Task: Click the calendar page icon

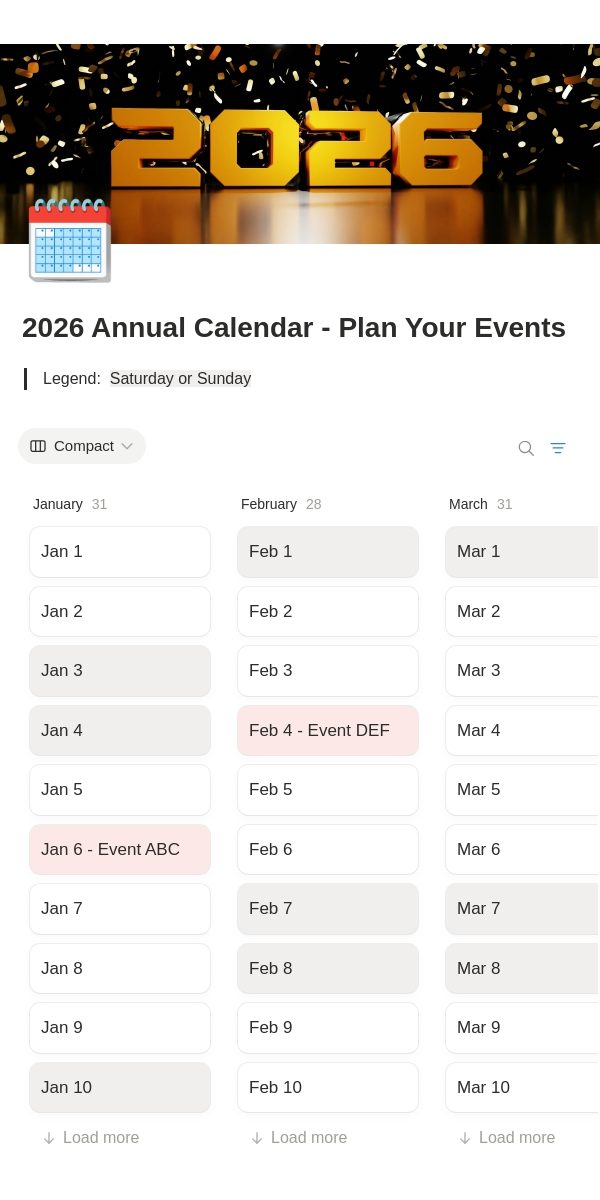Action: (x=69, y=240)
